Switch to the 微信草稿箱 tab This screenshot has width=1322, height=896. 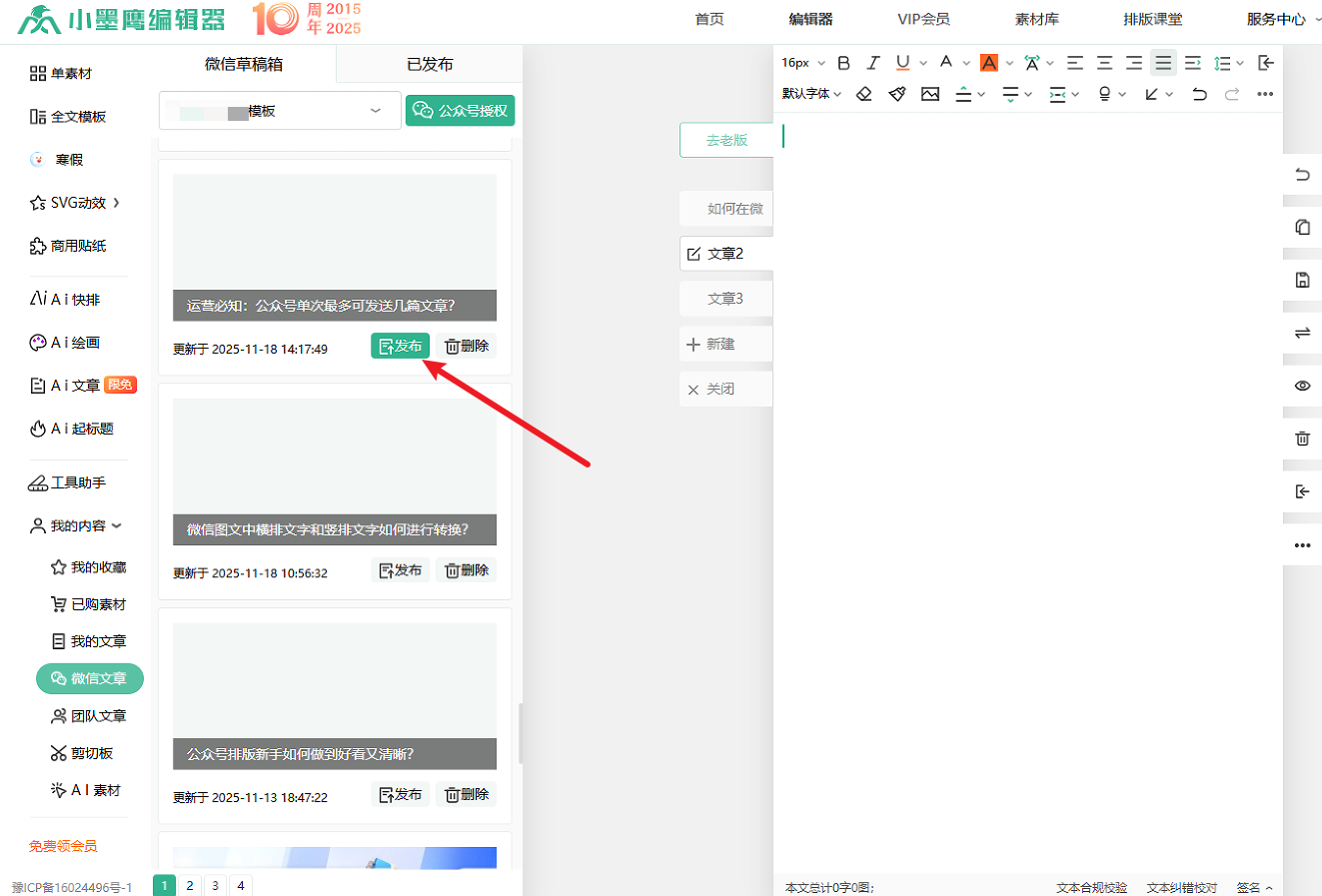pyautogui.click(x=244, y=64)
